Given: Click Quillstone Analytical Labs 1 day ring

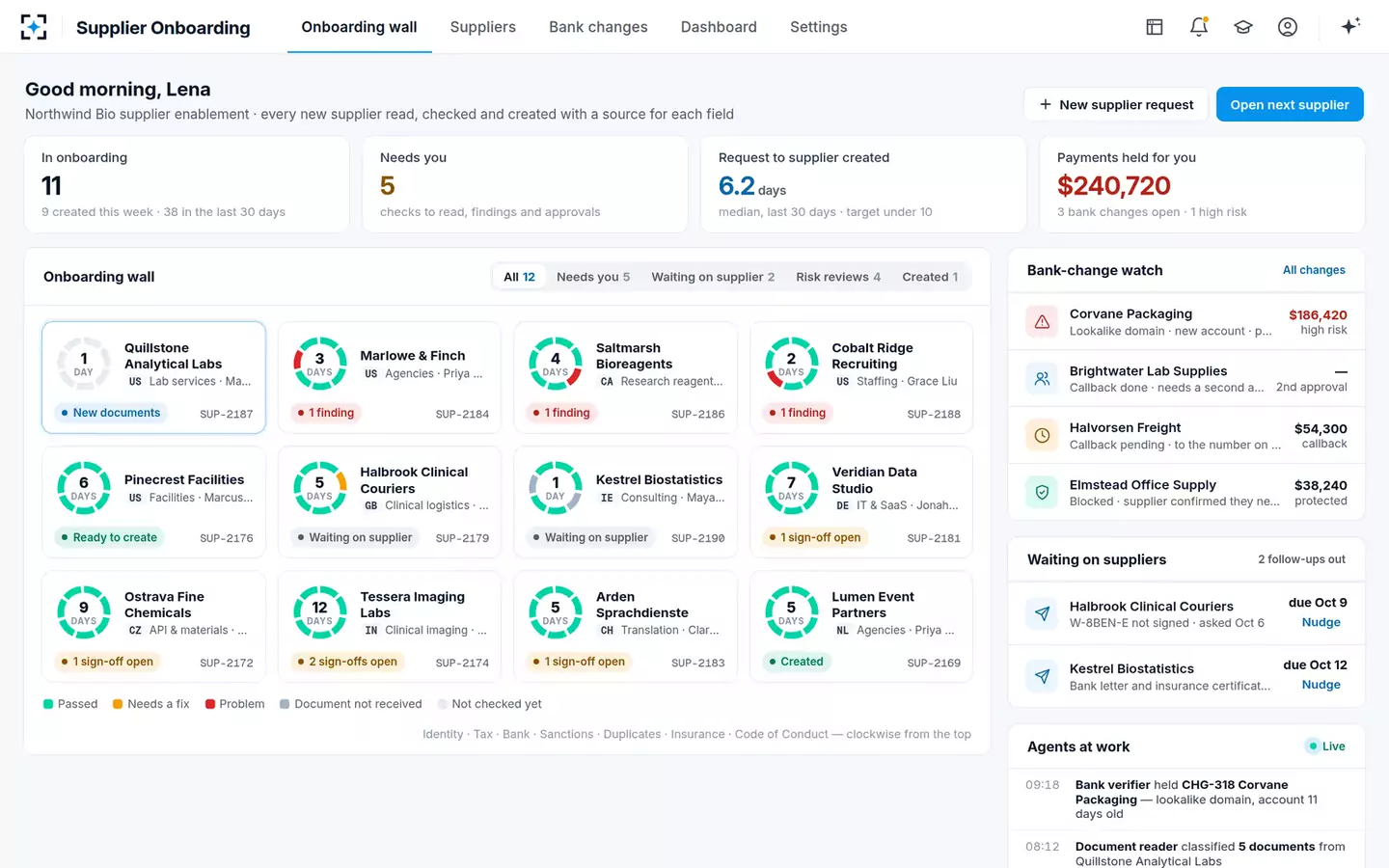Looking at the screenshot, I should click(x=84, y=364).
